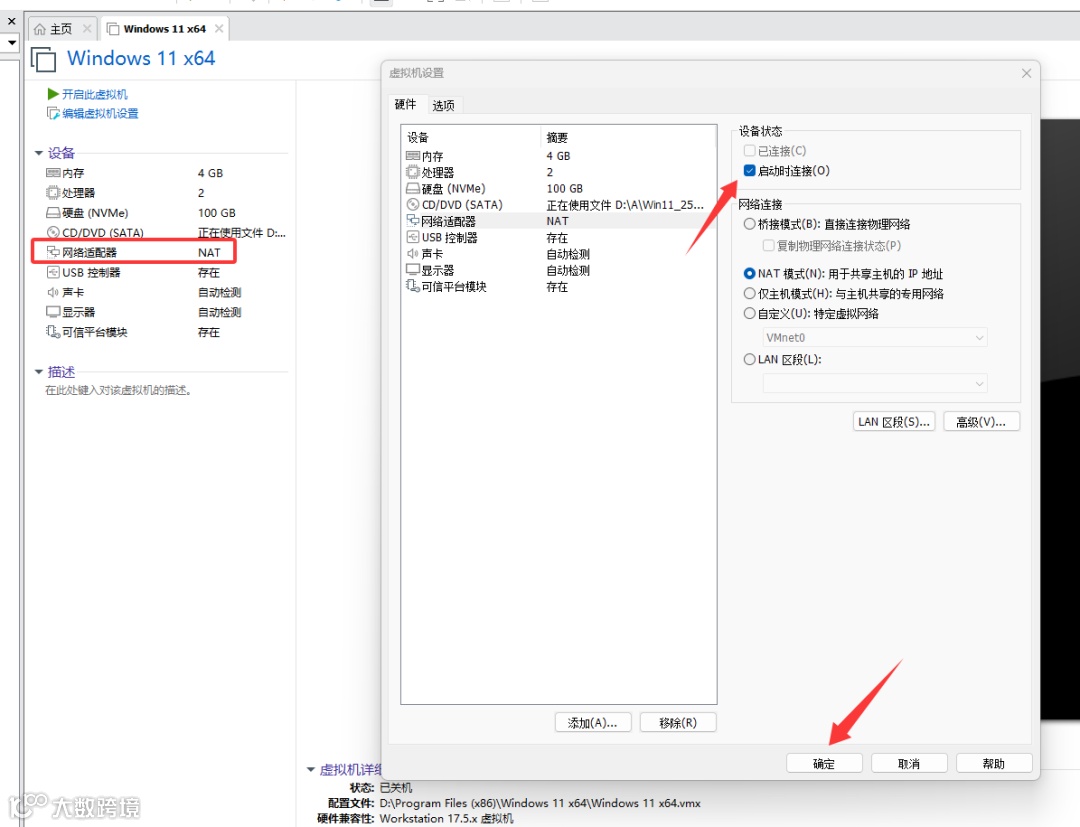Select sound card icon in settings dialog
The width and height of the screenshot is (1080, 827).
413,253
